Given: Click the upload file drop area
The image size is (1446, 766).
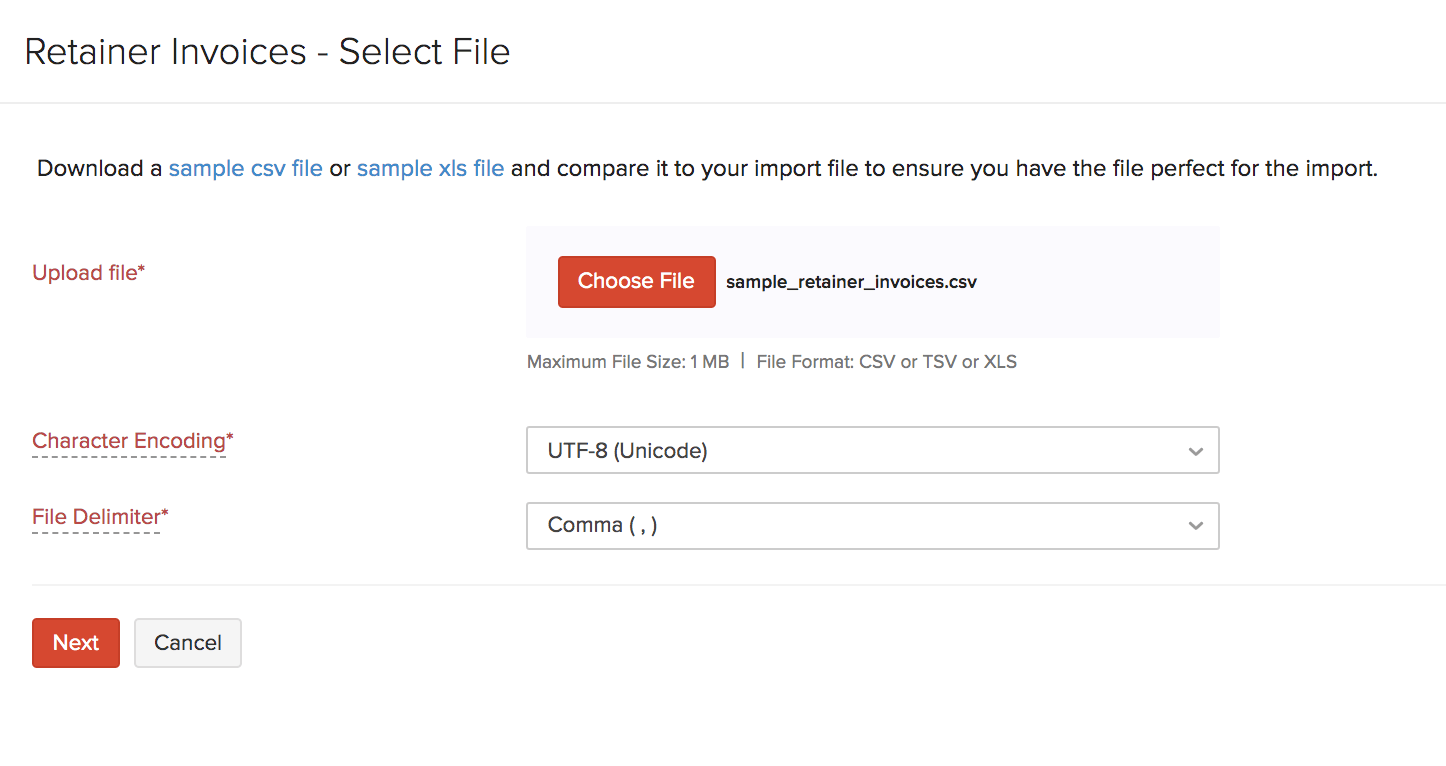Looking at the screenshot, I should click(1100, 281).
